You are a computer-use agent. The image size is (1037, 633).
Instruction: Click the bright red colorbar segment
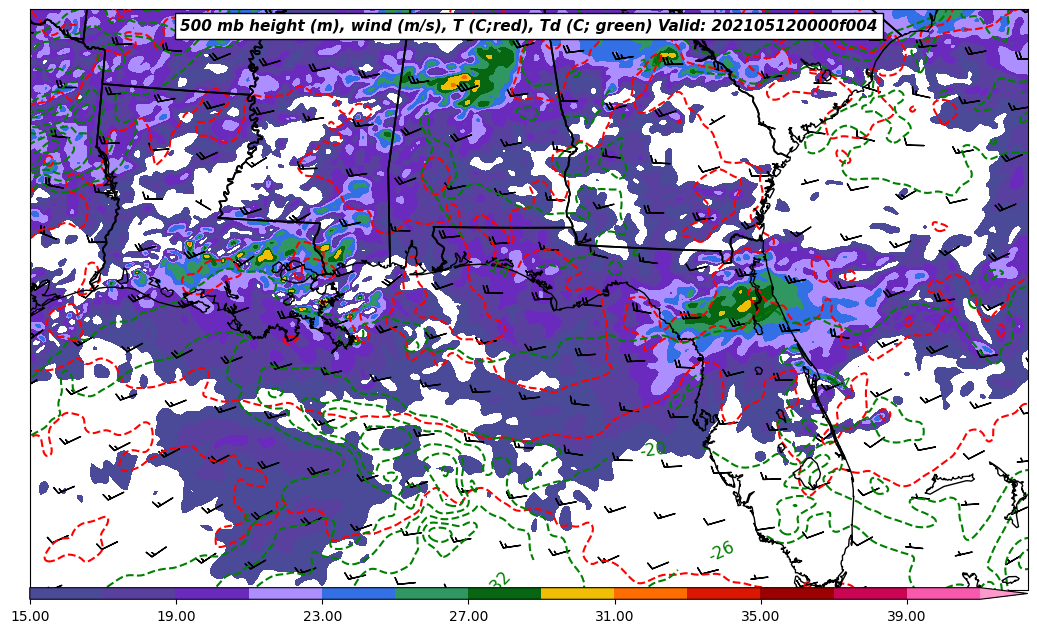click(x=723, y=593)
